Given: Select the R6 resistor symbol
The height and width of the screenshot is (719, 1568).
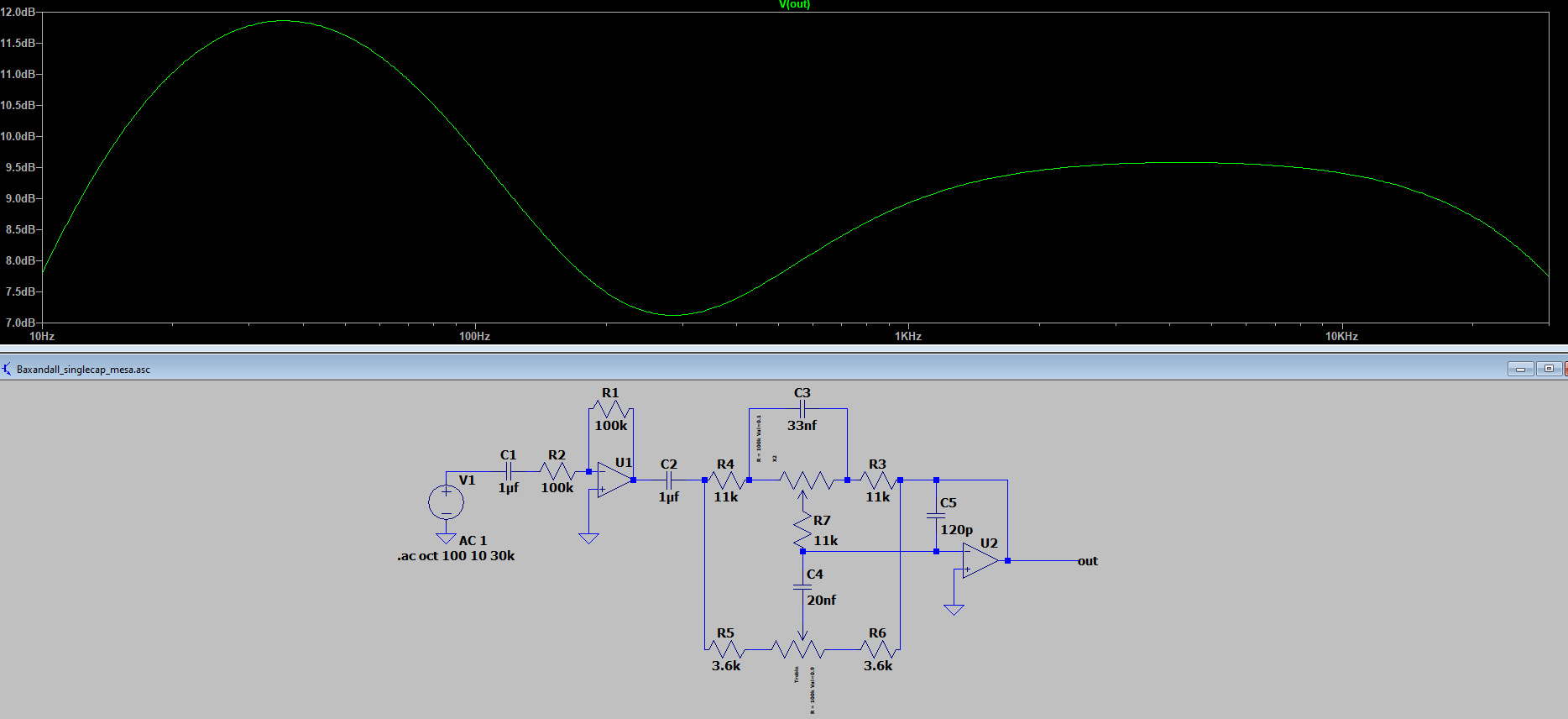Looking at the screenshot, I should pyautogui.click(x=878, y=649).
